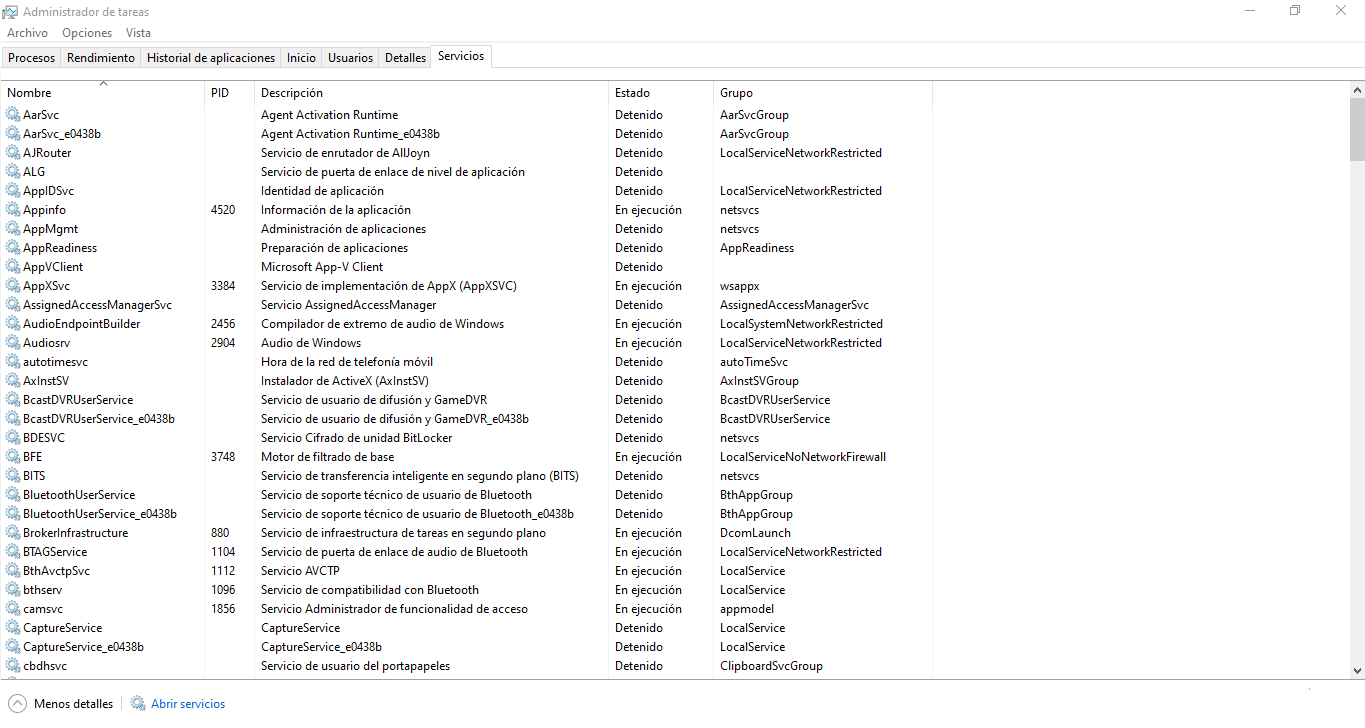This screenshot has height=728, width=1365.
Task: Click the gear icon next to Appinfo
Action: coord(13,210)
